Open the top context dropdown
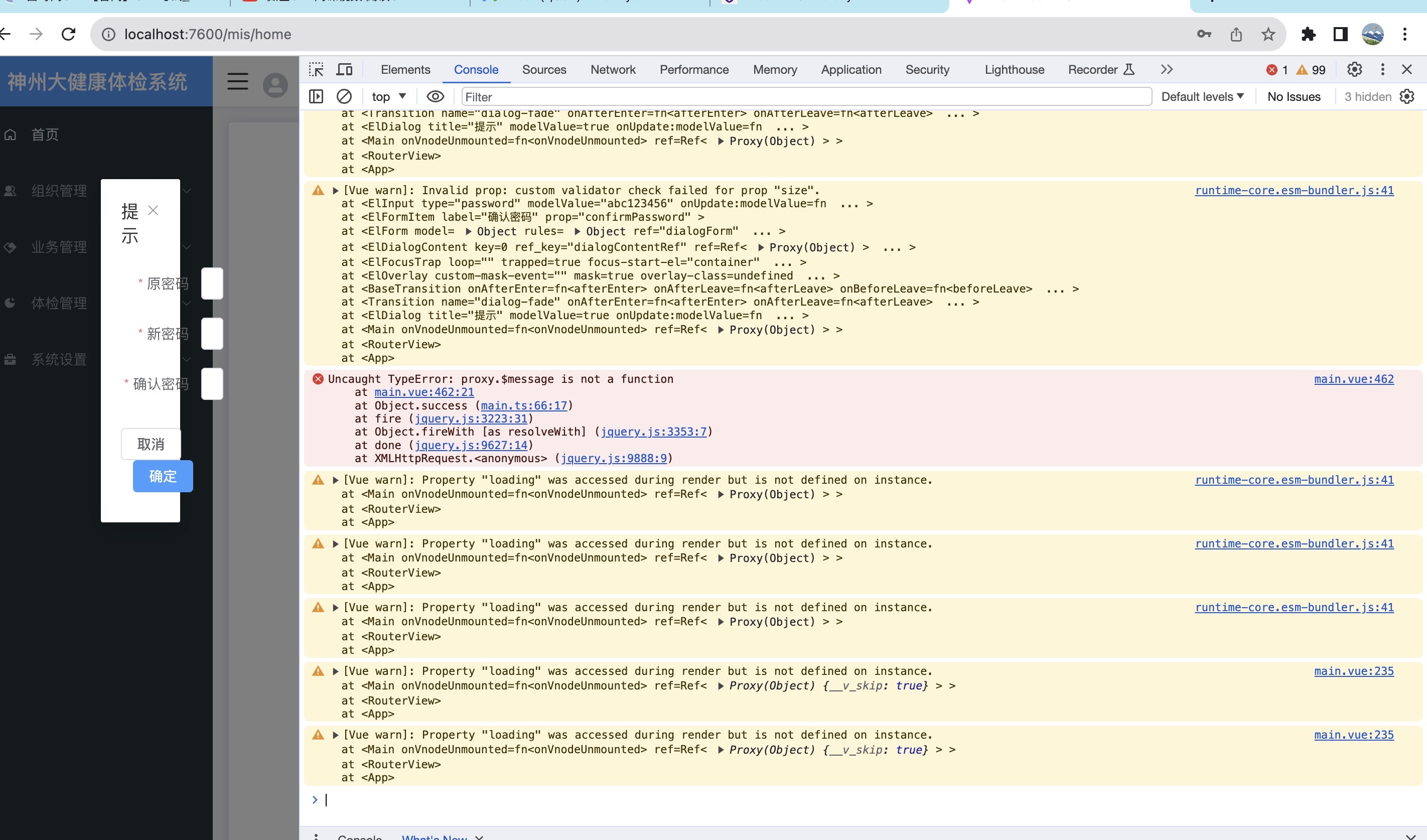The image size is (1427, 840). (x=389, y=97)
